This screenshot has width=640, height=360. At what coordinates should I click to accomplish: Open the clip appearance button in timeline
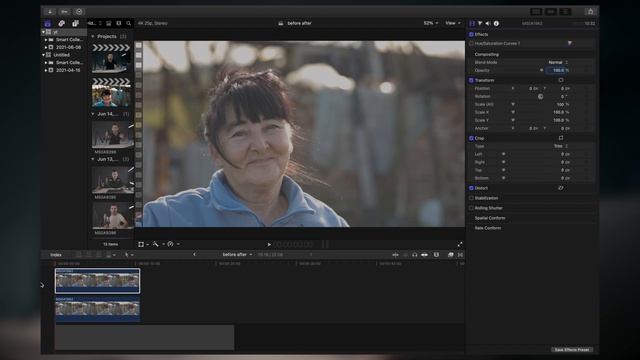(436, 255)
